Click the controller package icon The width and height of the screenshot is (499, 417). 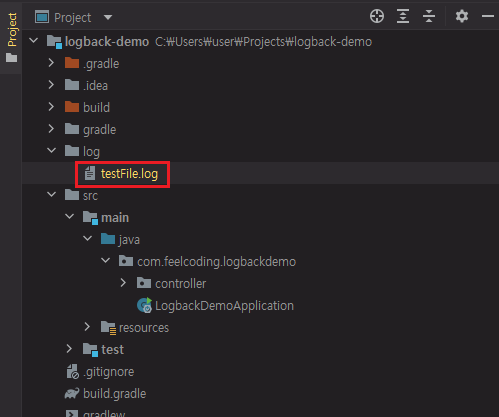coord(144,283)
